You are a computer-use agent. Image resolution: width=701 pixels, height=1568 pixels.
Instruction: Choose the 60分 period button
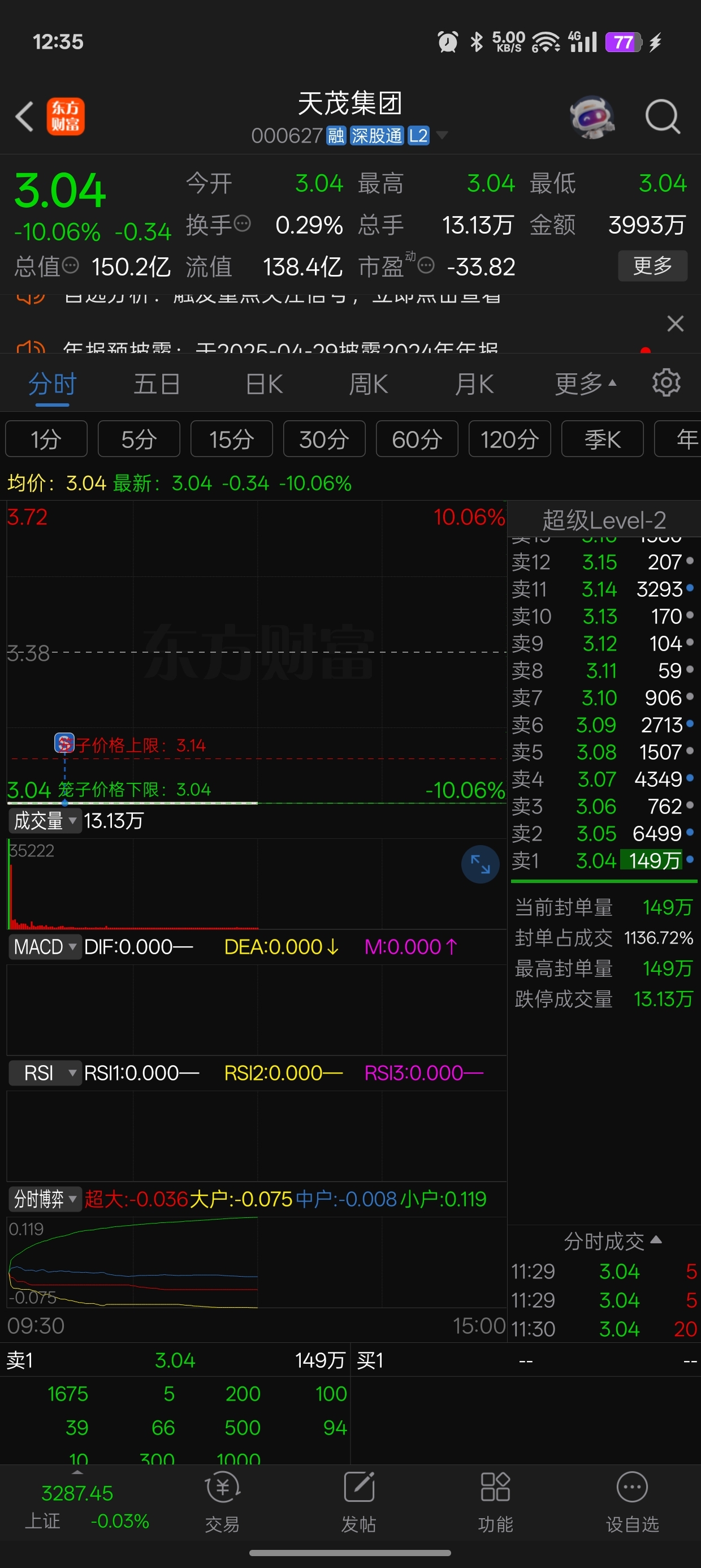(417, 438)
